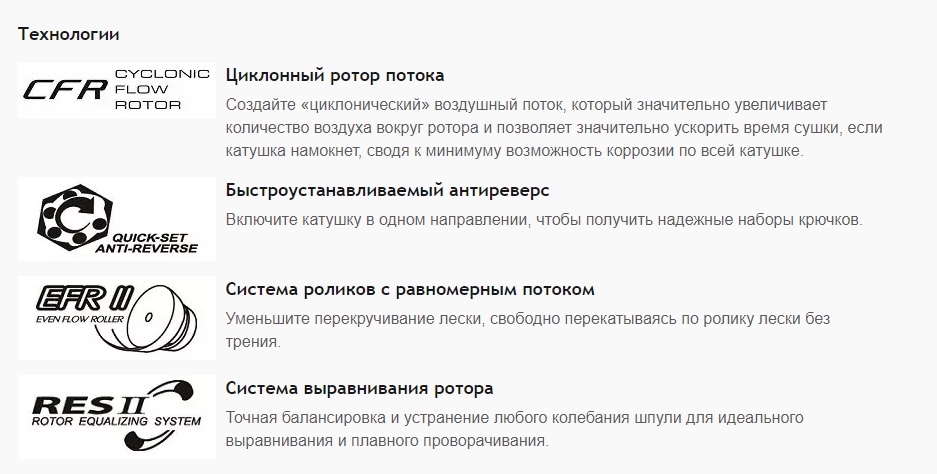Click the RES II logo lettering
937x474 pixels.
(88, 405)
